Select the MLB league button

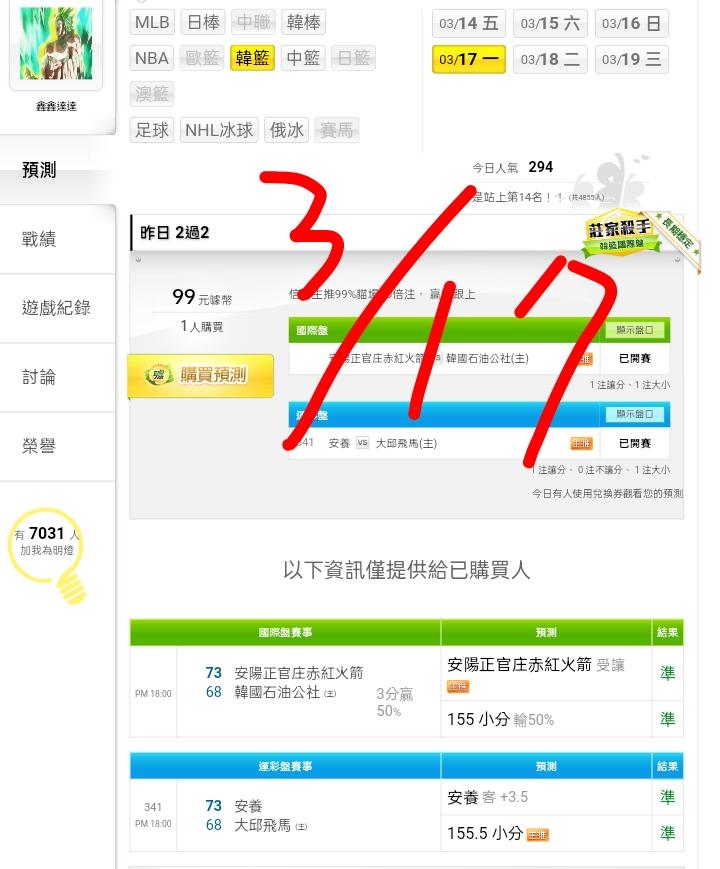click(x=152, y=22)
